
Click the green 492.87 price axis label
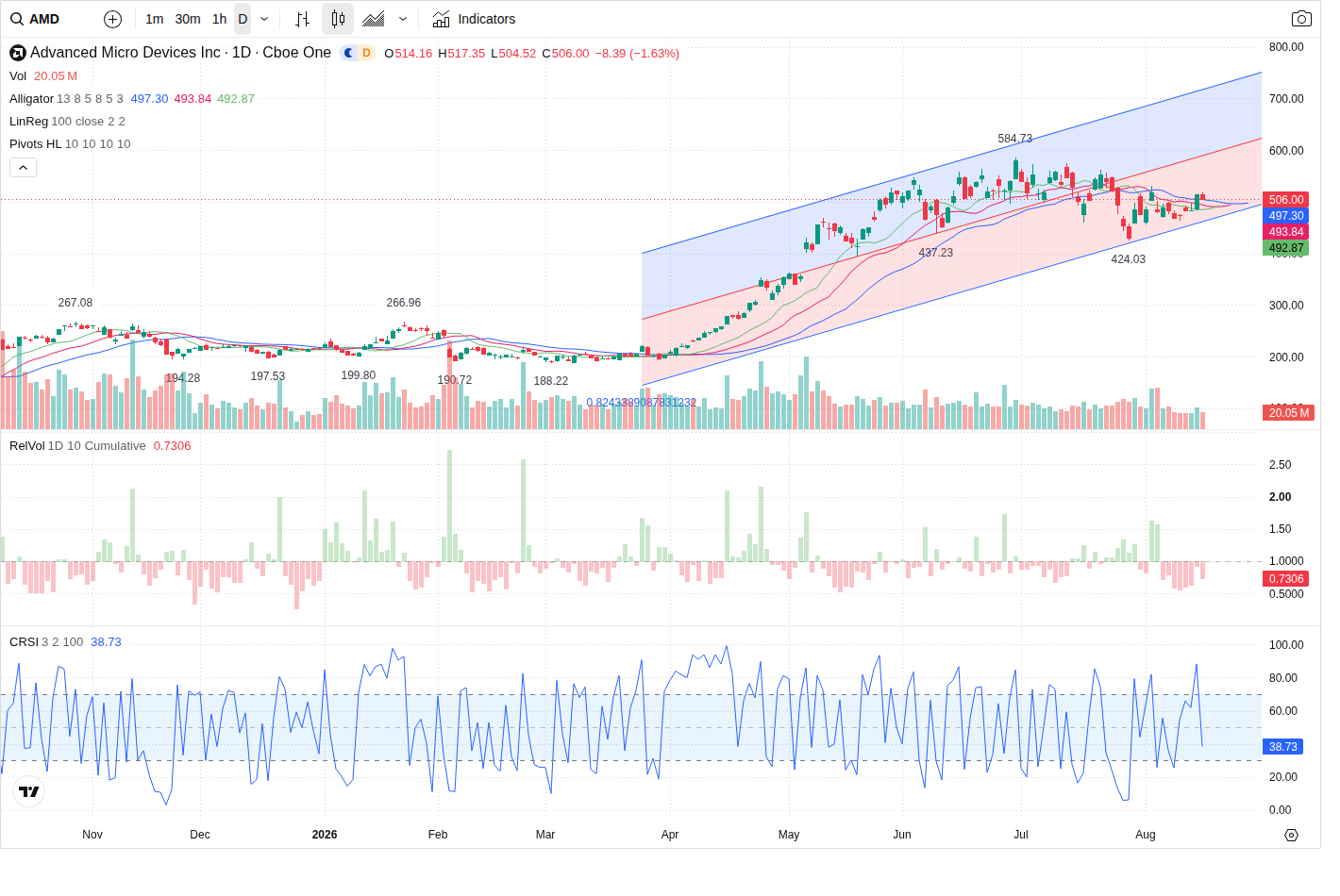pos(1285,248)
